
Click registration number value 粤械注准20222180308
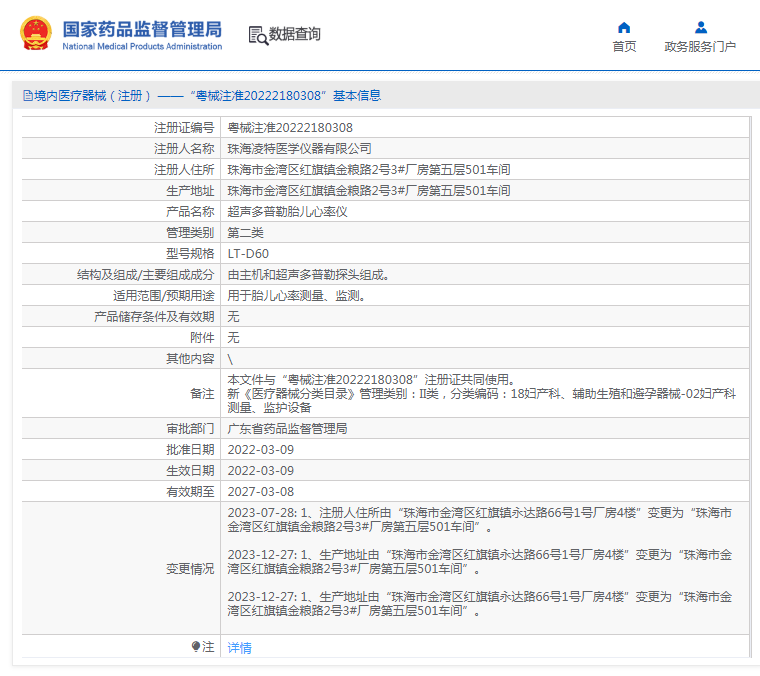290,128
